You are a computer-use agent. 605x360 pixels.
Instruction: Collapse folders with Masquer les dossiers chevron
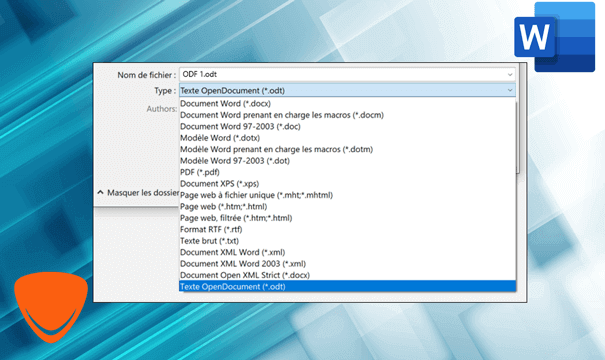(100, 192)
